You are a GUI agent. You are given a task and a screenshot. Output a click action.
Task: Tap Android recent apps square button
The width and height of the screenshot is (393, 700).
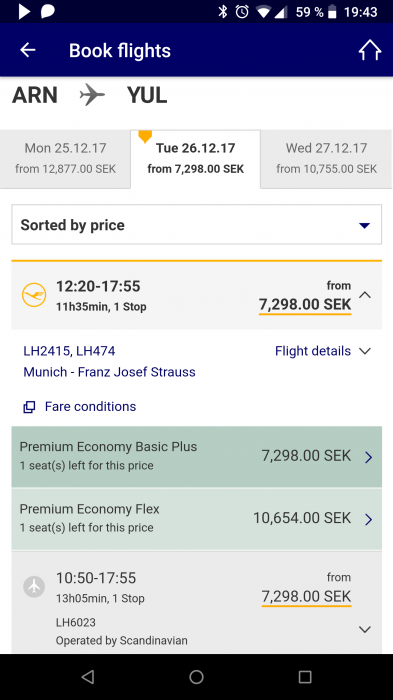pyautogui.click(x=305, y=677)
